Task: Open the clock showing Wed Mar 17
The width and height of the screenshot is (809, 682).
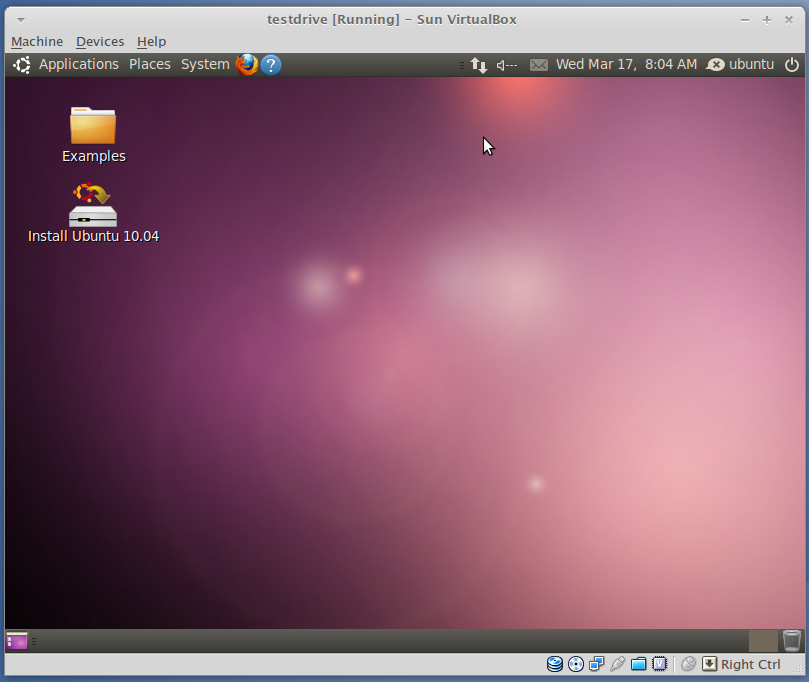Action: click(626, 64)
